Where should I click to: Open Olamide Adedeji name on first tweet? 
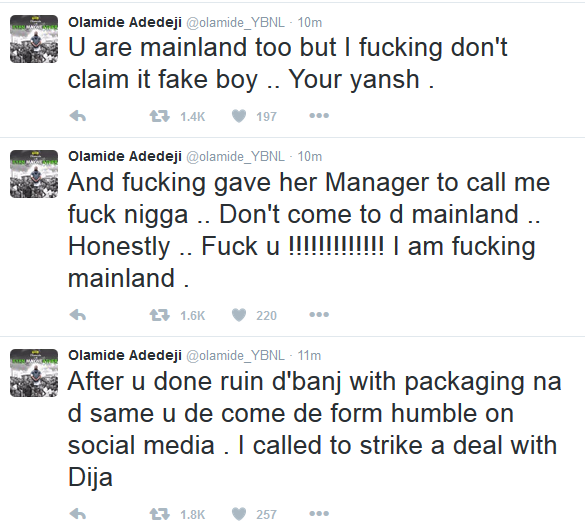125,22
